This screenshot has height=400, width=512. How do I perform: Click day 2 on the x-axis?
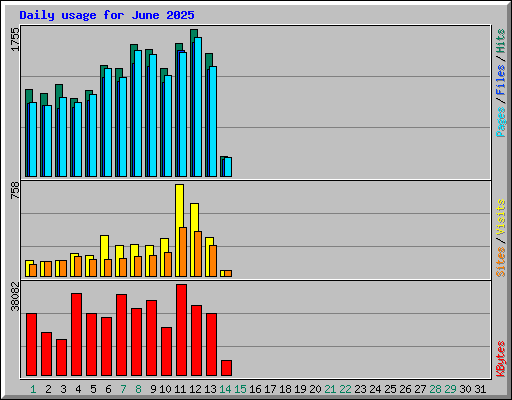pos(48,389)
